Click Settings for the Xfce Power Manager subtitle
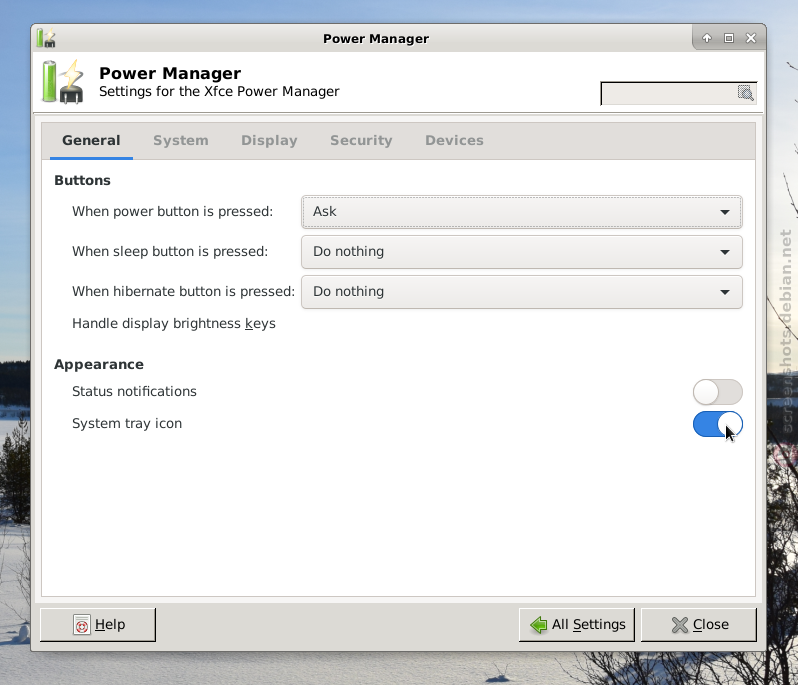 (219, 92)
